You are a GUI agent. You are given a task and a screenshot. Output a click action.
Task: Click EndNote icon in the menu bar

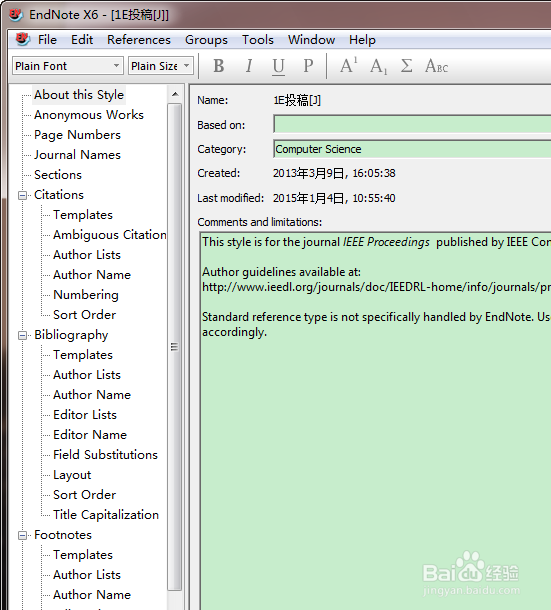(x=22, y=39)
